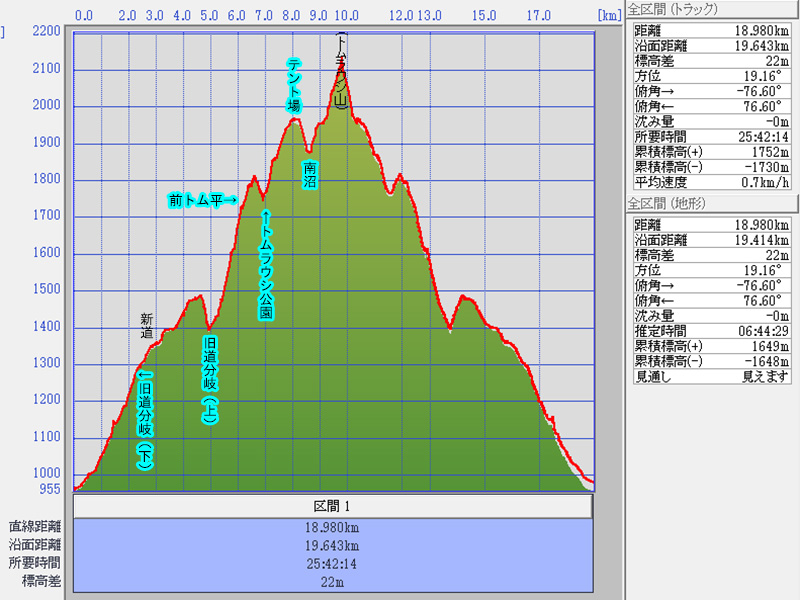The height and width of the screenshot is (600, 800).
Task: Select the トムラウシ公園 vertical label
Action: (x=265, y=265)
